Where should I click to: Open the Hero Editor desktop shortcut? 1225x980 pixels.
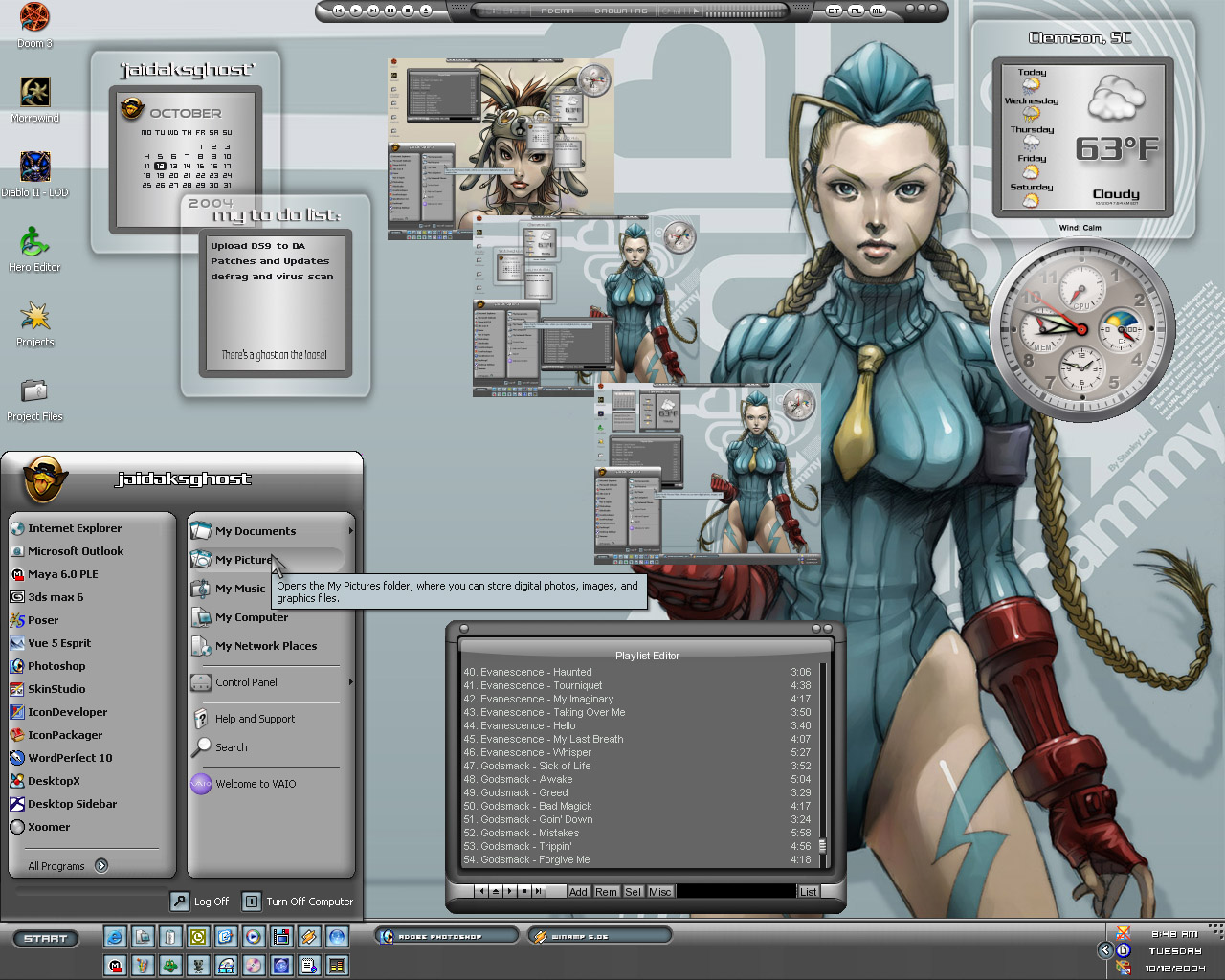tap(34, 241)
